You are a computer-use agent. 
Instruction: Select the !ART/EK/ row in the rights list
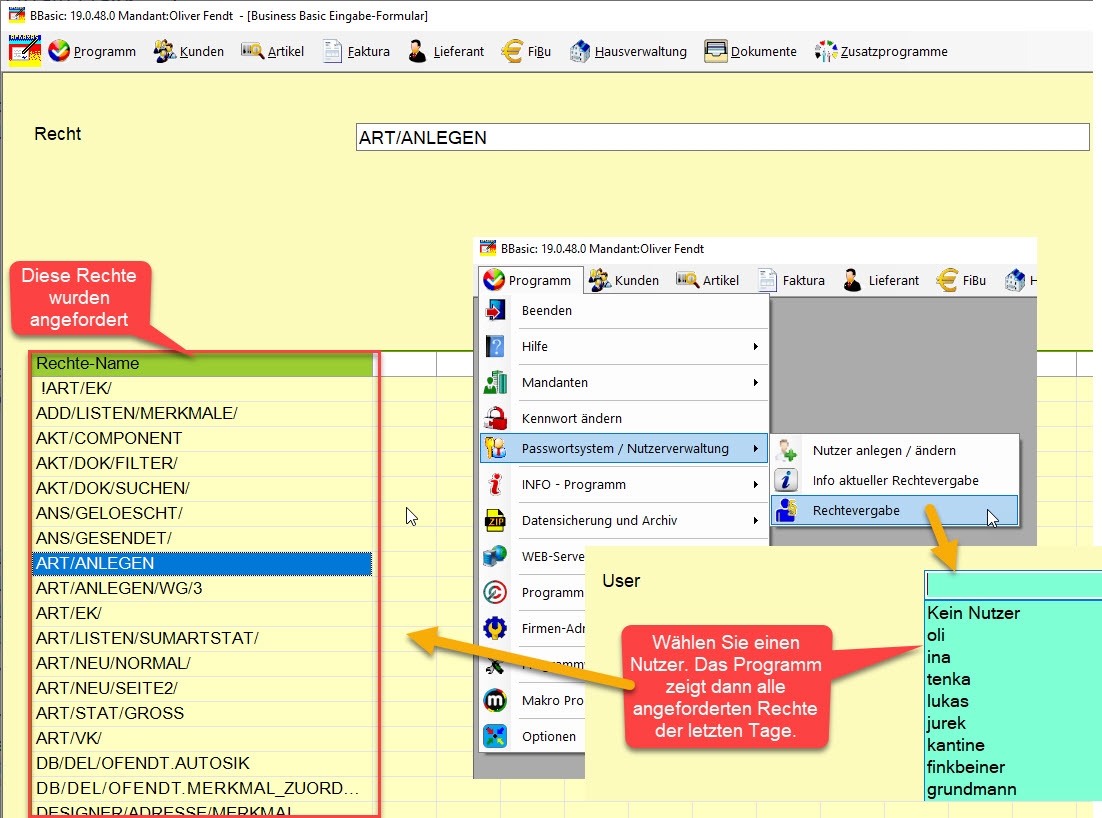click(202, 388)
